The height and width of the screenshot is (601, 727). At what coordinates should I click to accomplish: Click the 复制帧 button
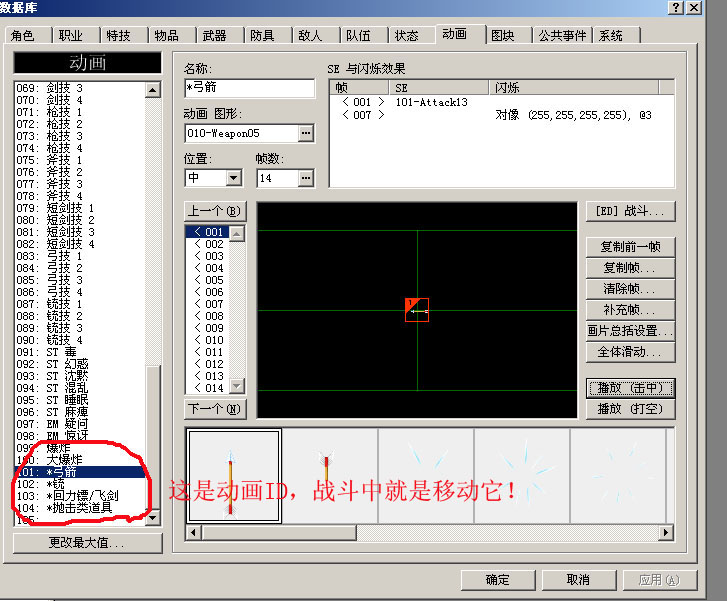(630, 268)
